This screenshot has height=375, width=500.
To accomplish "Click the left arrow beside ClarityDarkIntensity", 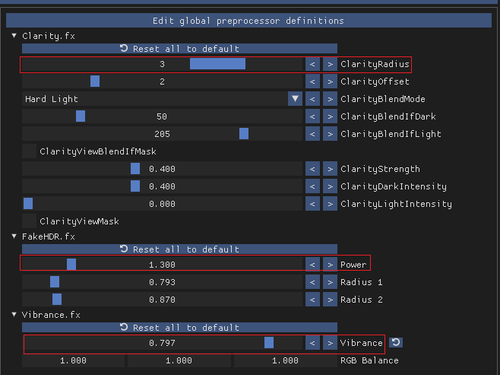I will click(312, 186).
